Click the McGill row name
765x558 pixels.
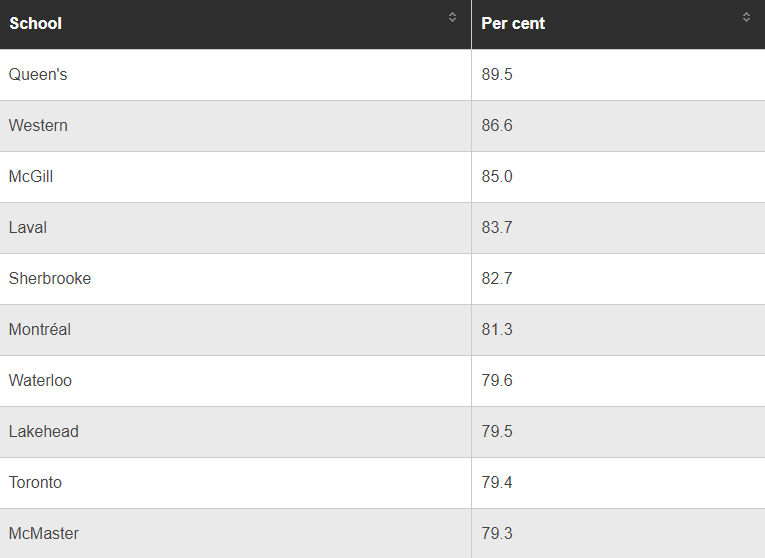tap(31, 177)
